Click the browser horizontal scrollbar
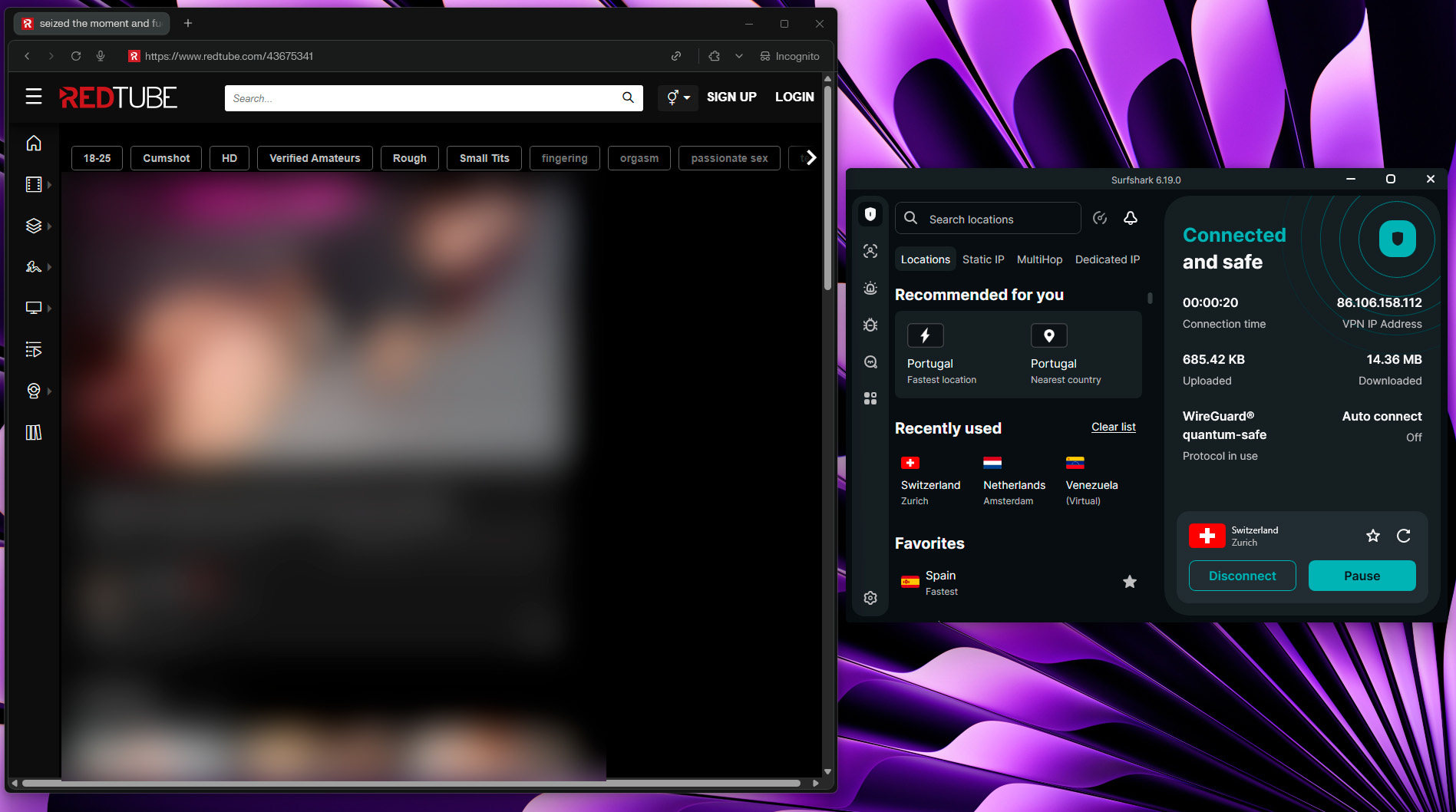Screen dimensions: 1456x812 (411, 784)
